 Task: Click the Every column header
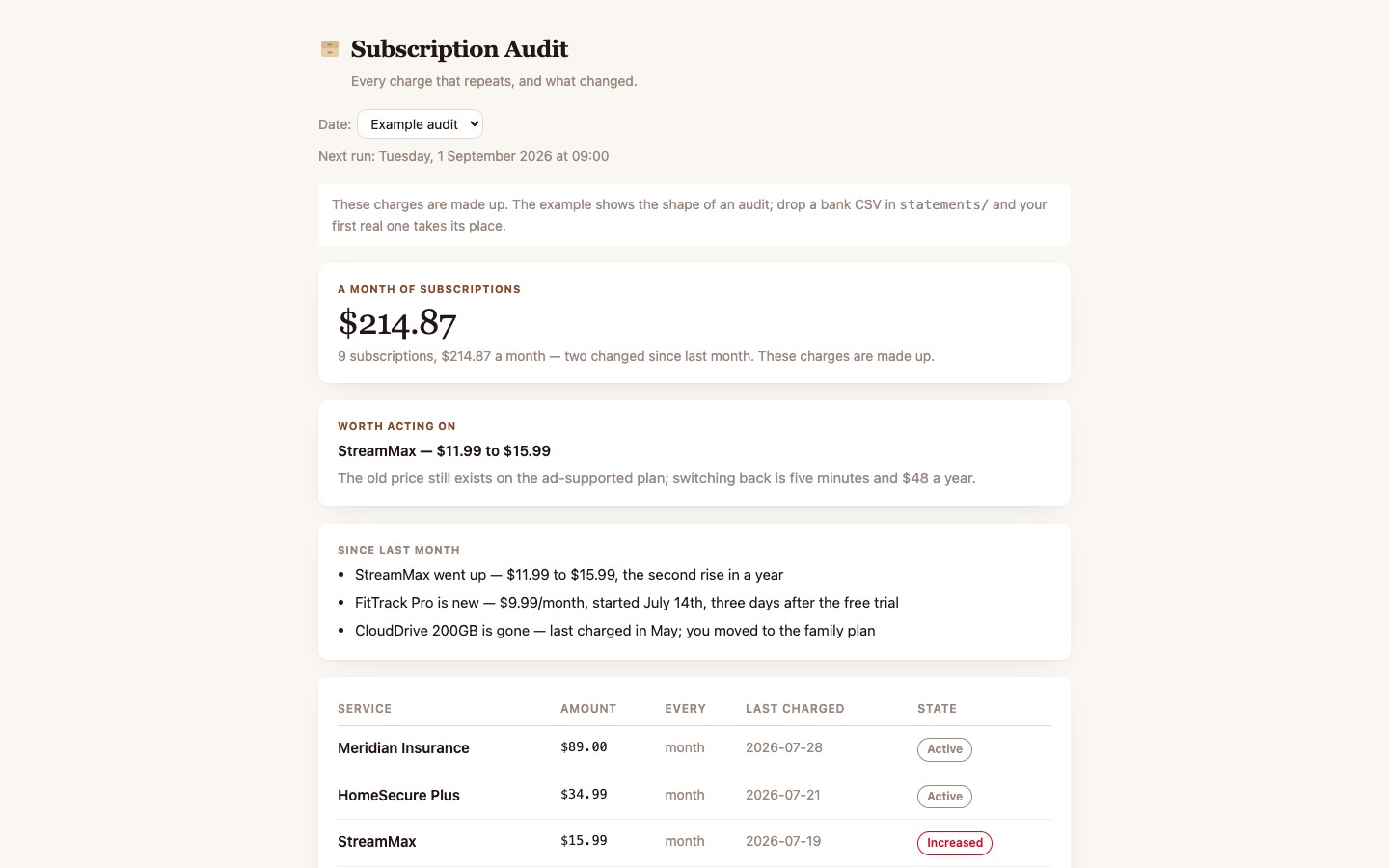click(x=685, y=709)
